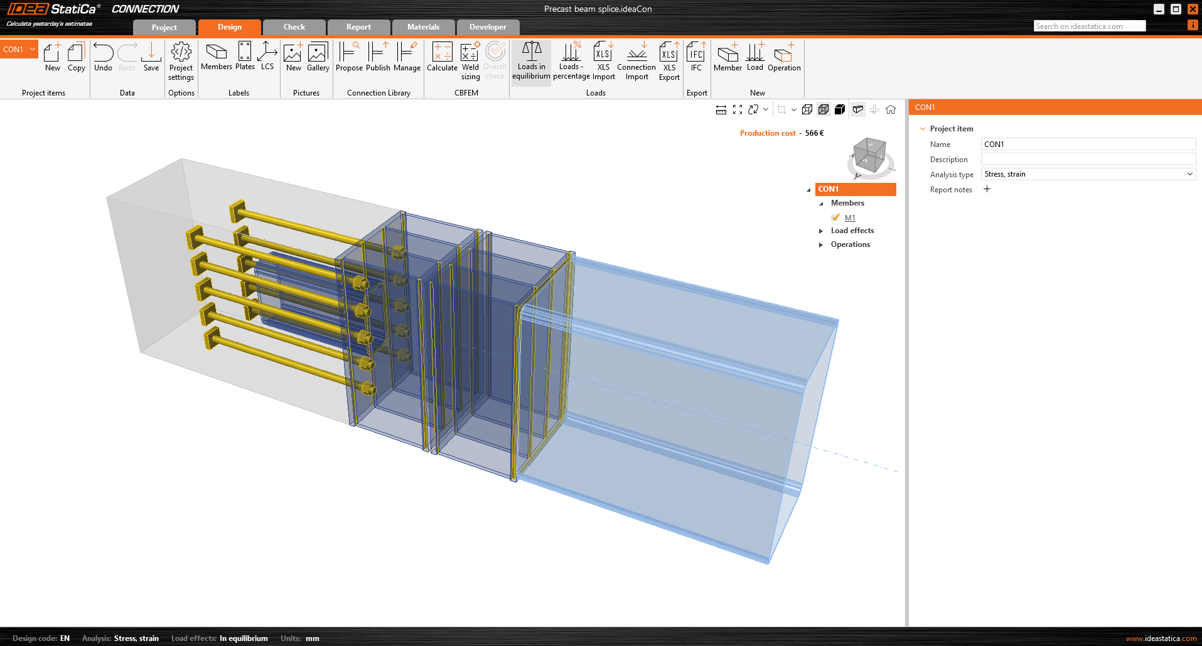The width and height of the screenshot is (1202, 646).
Task: Toggle LCS labels display
Action: (267, 57)
